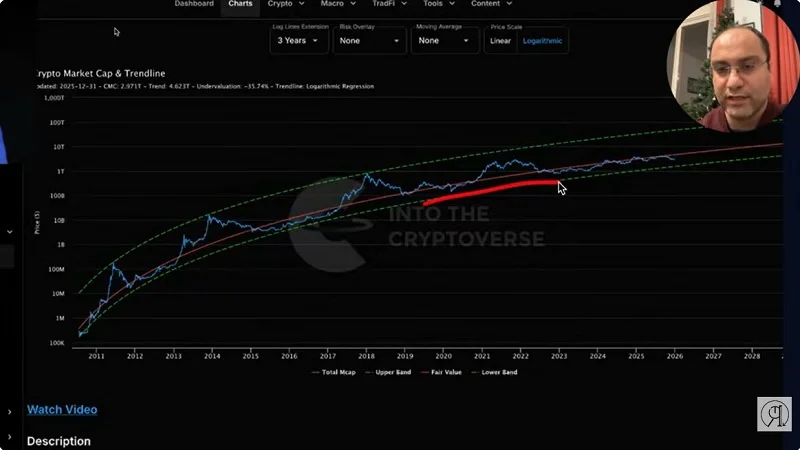
Task: Click the notification bell icon
Action: (777, 4)
